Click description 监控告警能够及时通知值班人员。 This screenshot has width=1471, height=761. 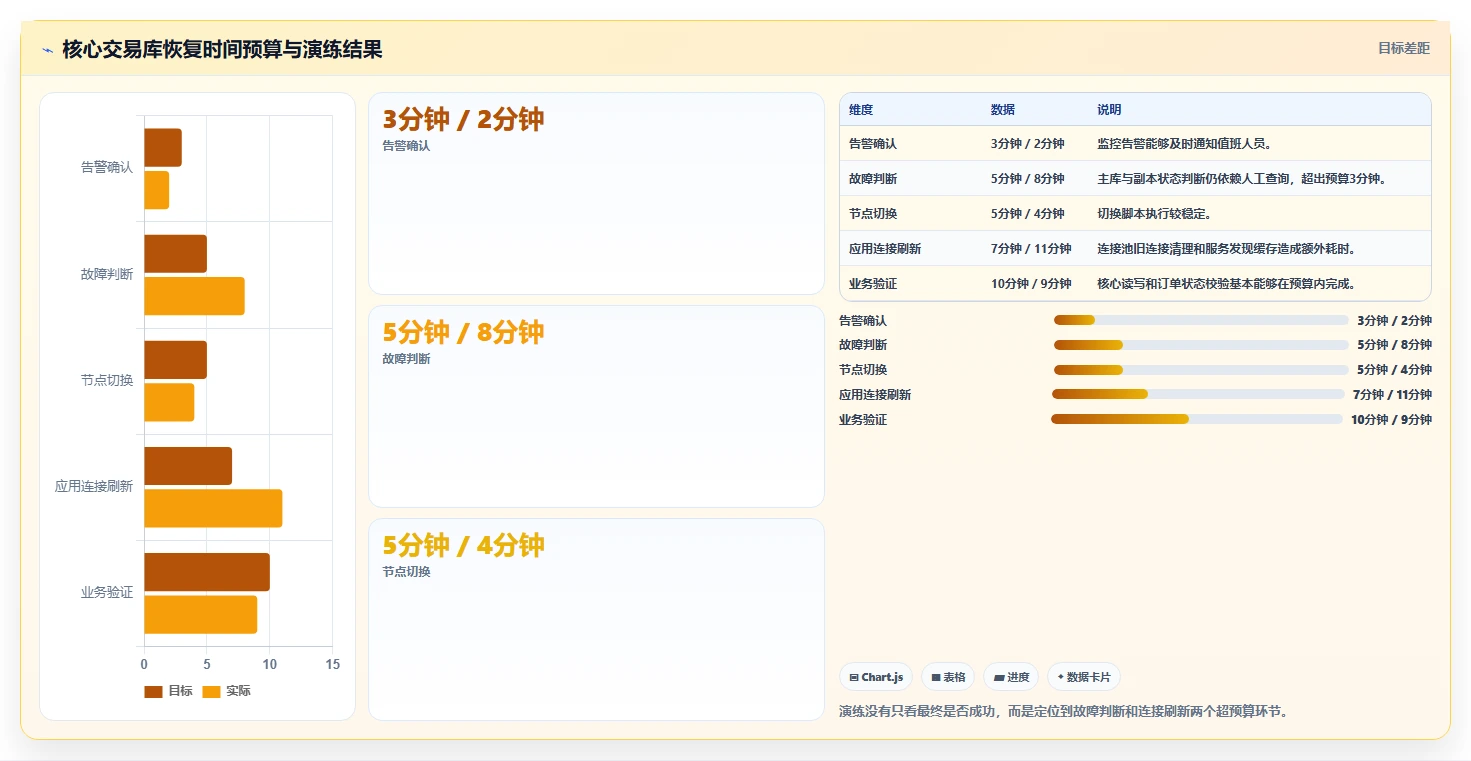(1185, 144)
